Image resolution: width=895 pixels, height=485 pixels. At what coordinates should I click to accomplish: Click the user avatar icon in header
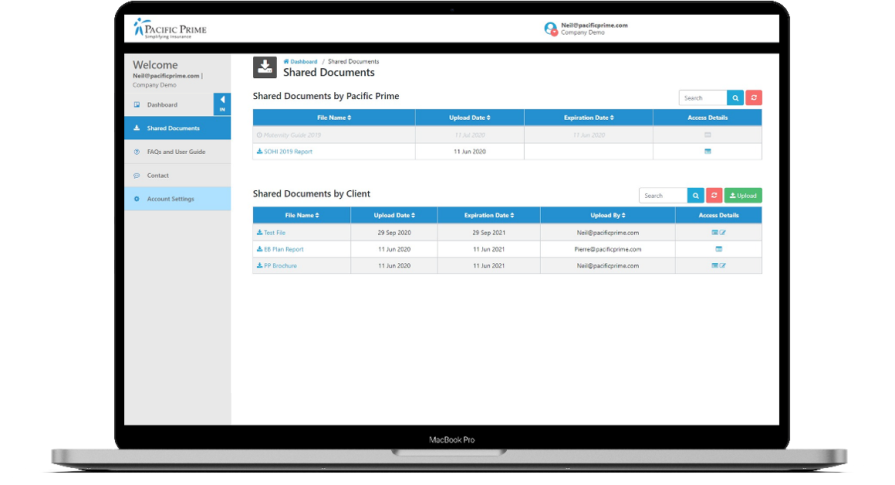tap(550, 29)
